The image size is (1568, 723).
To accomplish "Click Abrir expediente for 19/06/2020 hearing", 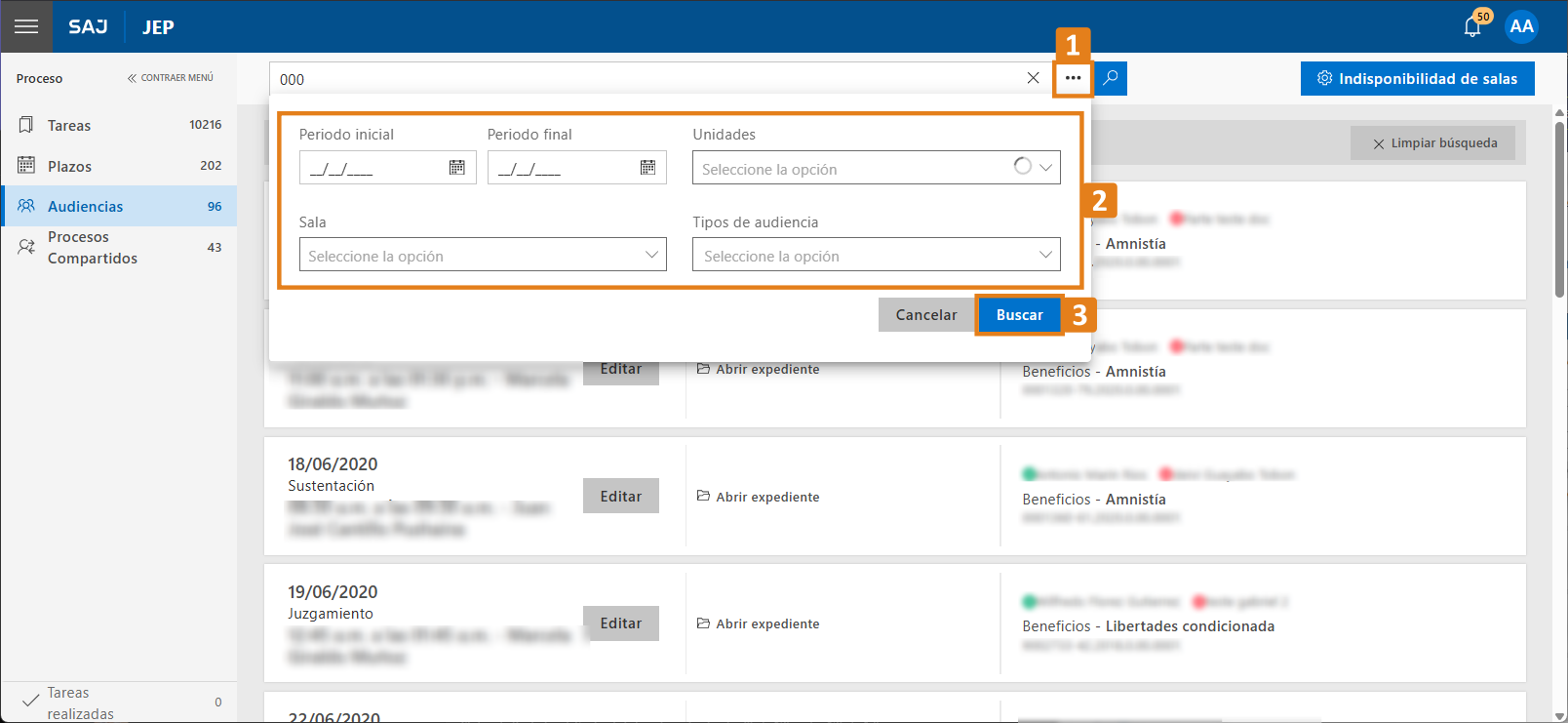I will pyautogui.click(x=758, y=623).
